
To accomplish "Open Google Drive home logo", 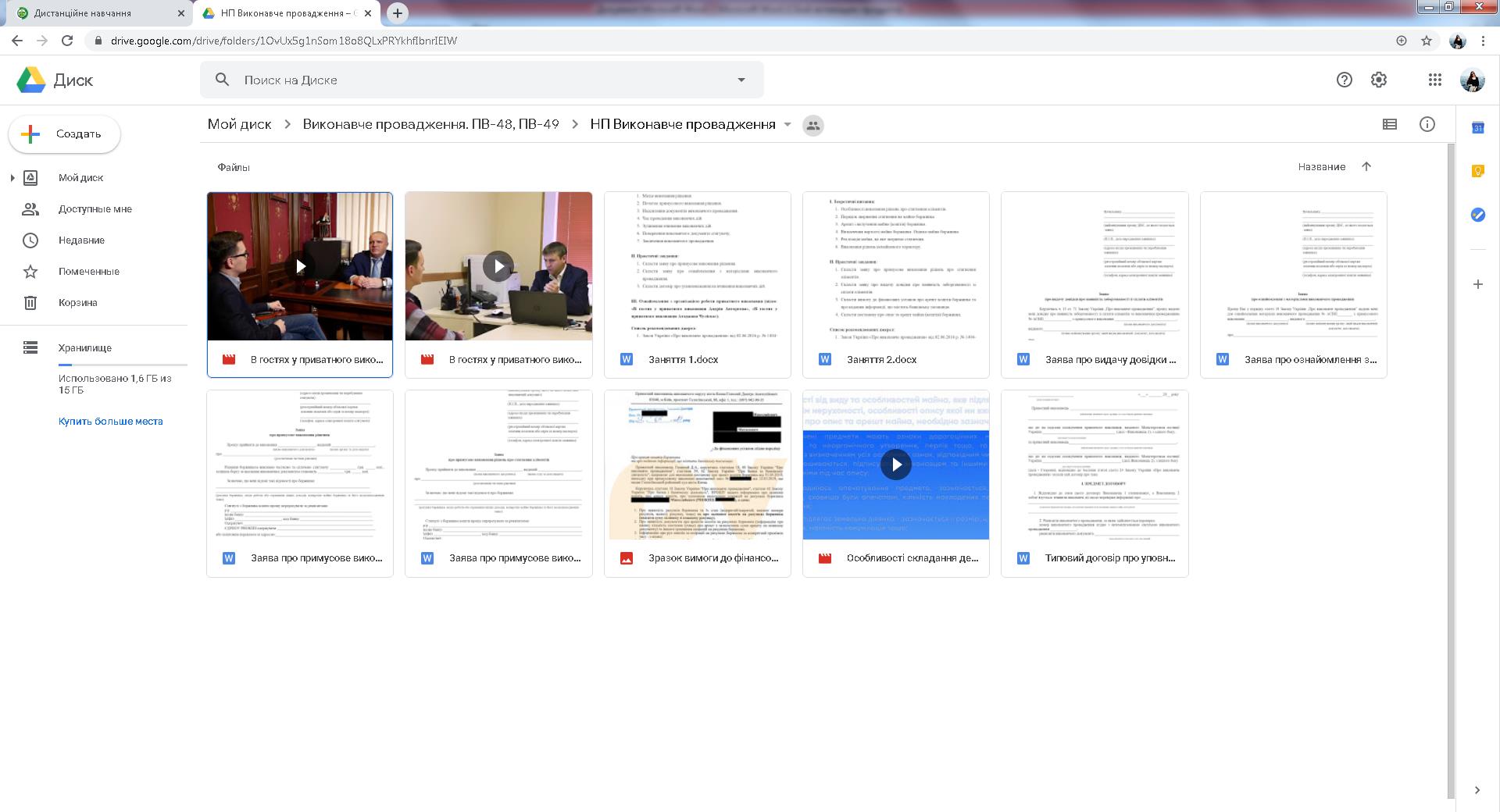I will point(55,80).
